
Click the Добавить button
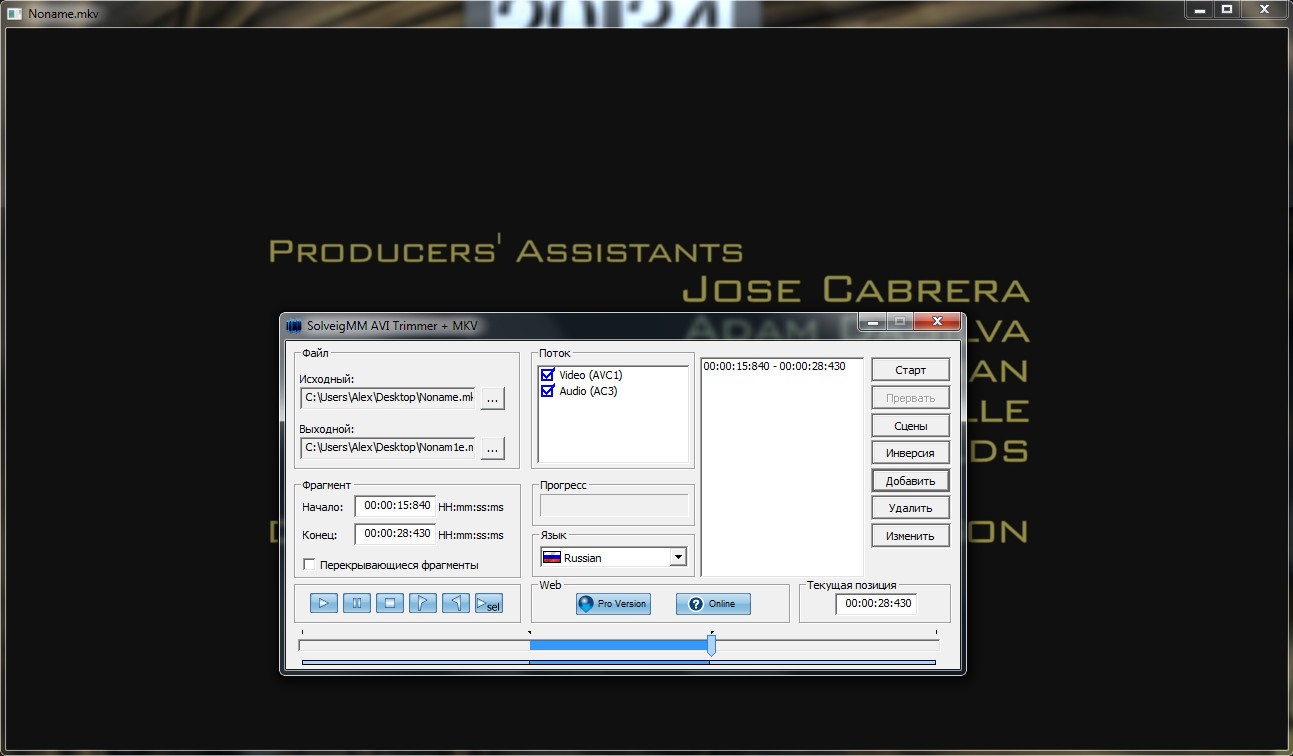tap(910, 481)
